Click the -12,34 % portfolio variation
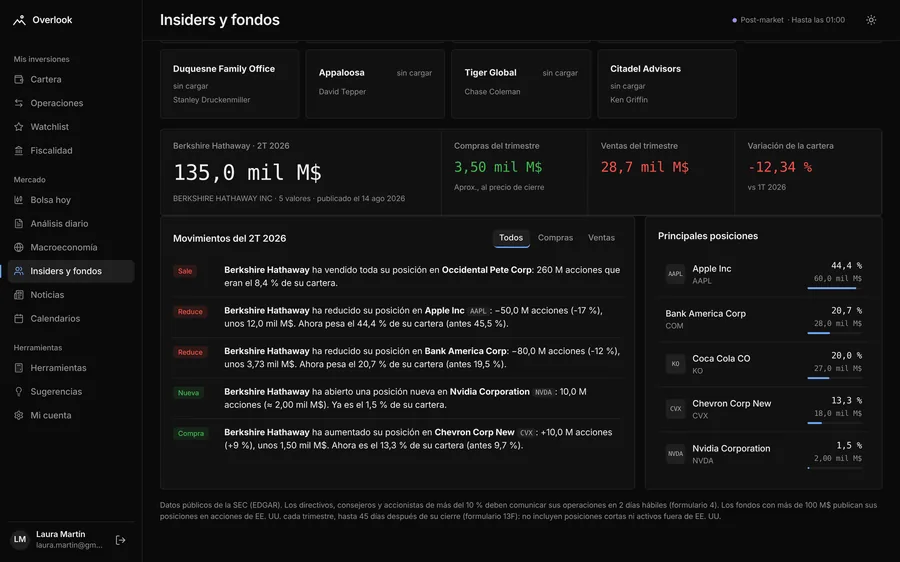 pos(779,167)
